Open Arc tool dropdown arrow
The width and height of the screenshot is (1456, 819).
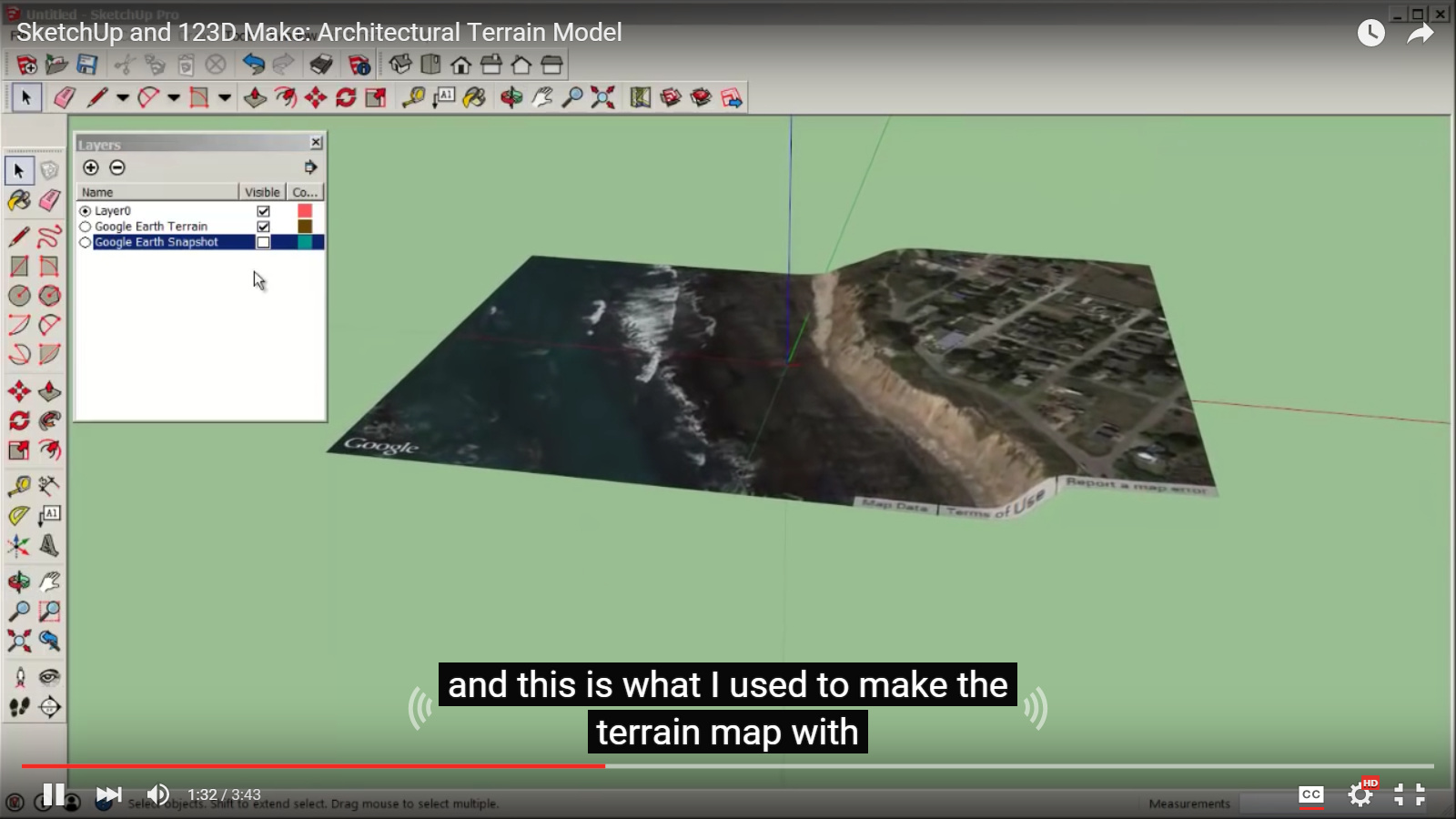pos(173,97)
